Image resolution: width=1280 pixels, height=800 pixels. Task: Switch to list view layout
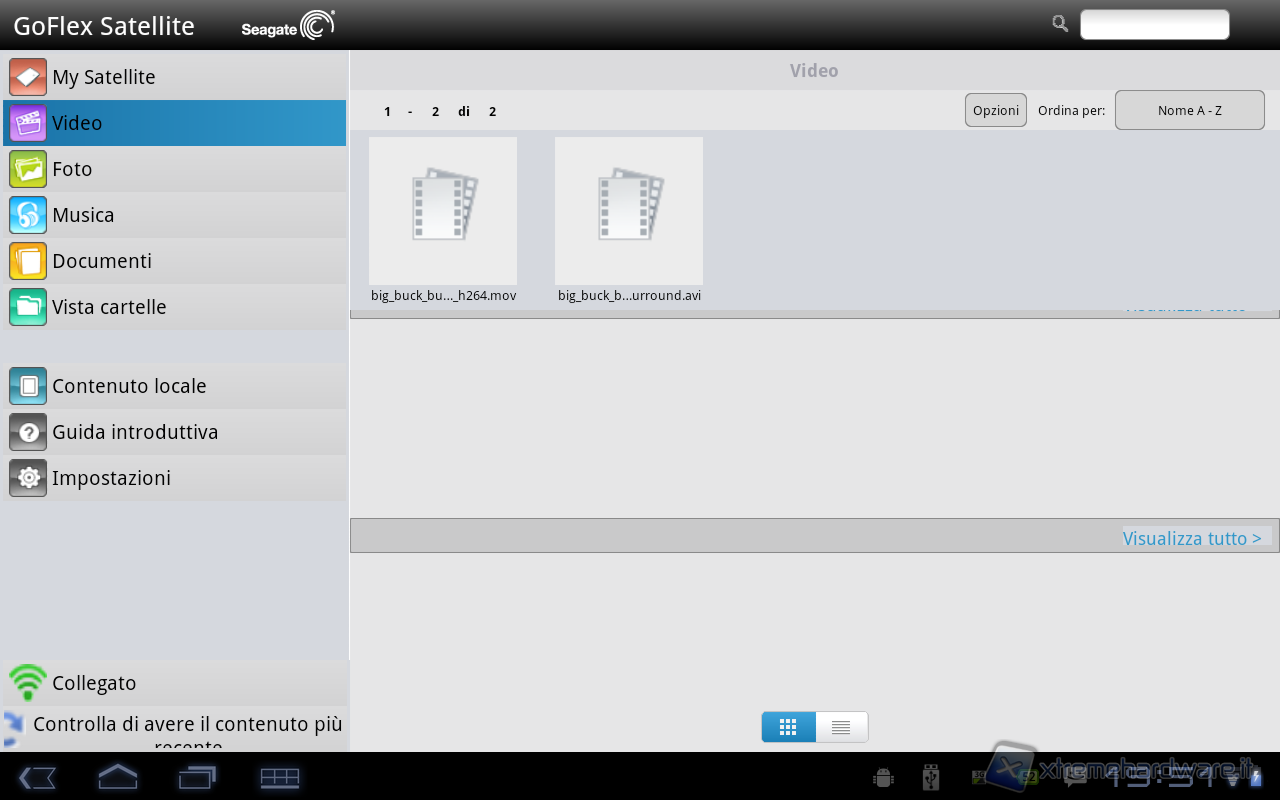(841, 727)
